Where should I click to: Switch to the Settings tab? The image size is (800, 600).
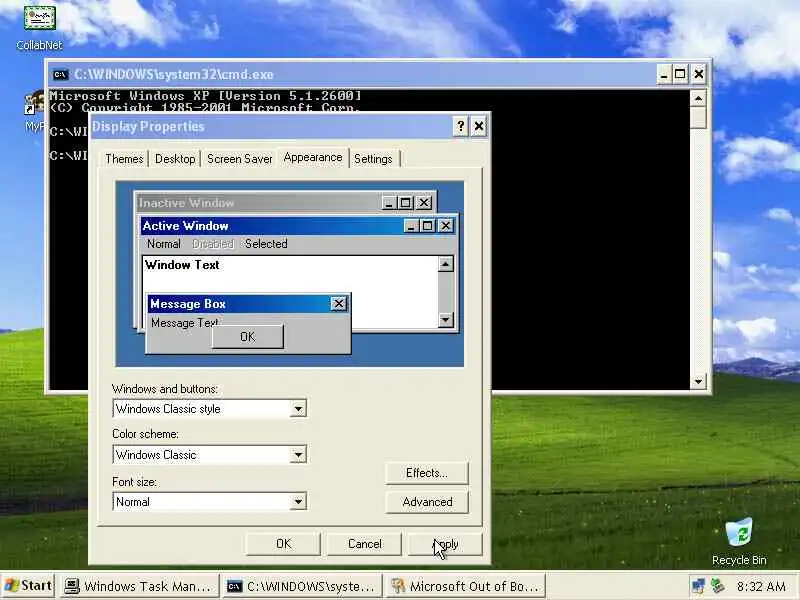coord(373,159)
